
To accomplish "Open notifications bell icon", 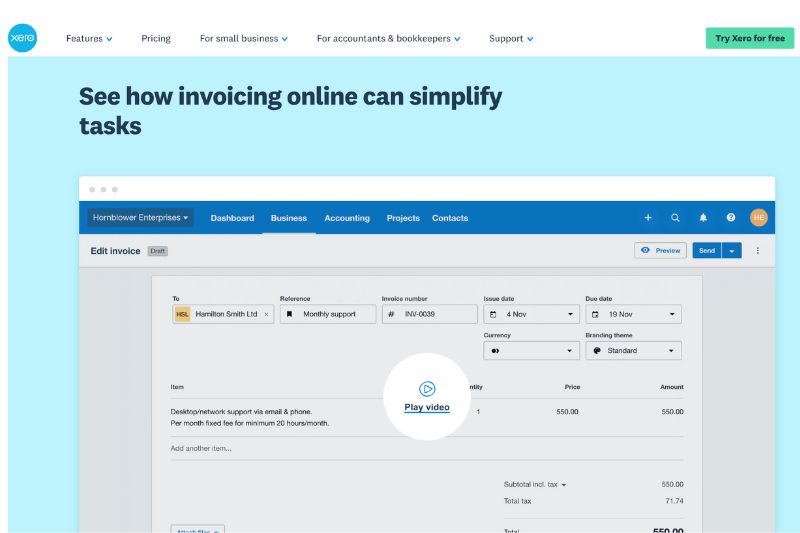I will tap(703, 218).
